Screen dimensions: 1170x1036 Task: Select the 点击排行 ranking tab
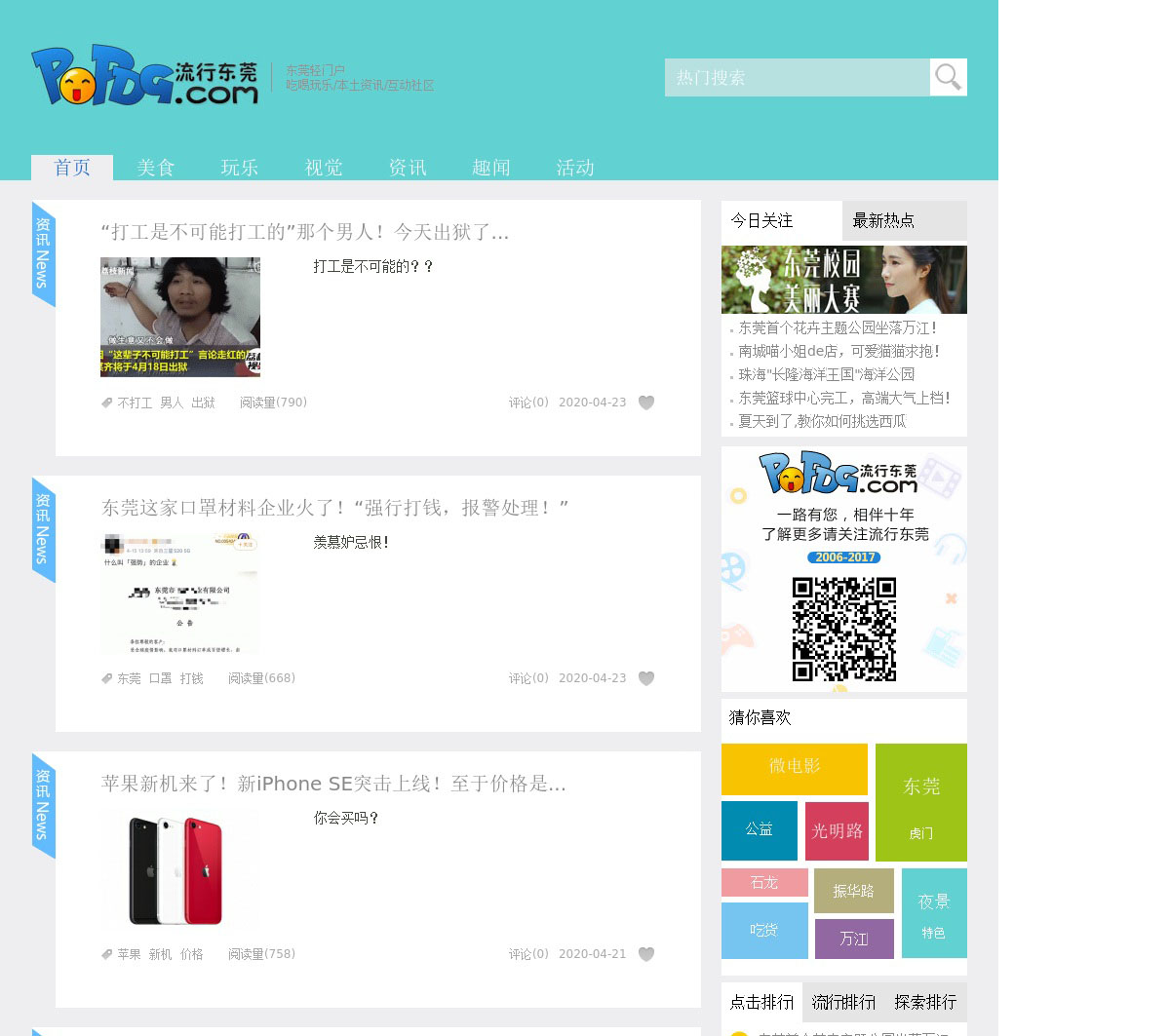tap(761, 1002)
